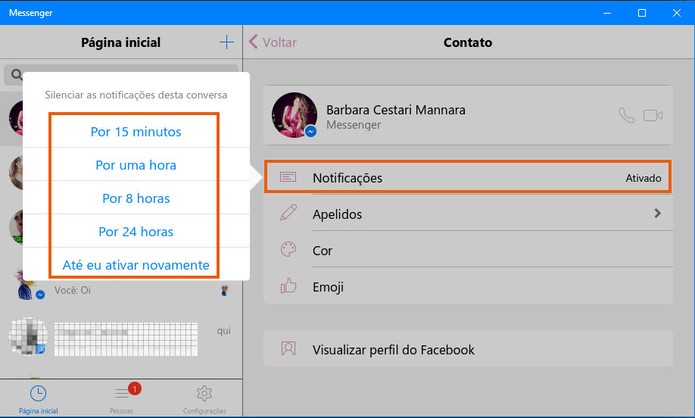Switch to Página inicial tab
Screen dimensions: 695x418
pyautogui.click(x=38, y=399)
